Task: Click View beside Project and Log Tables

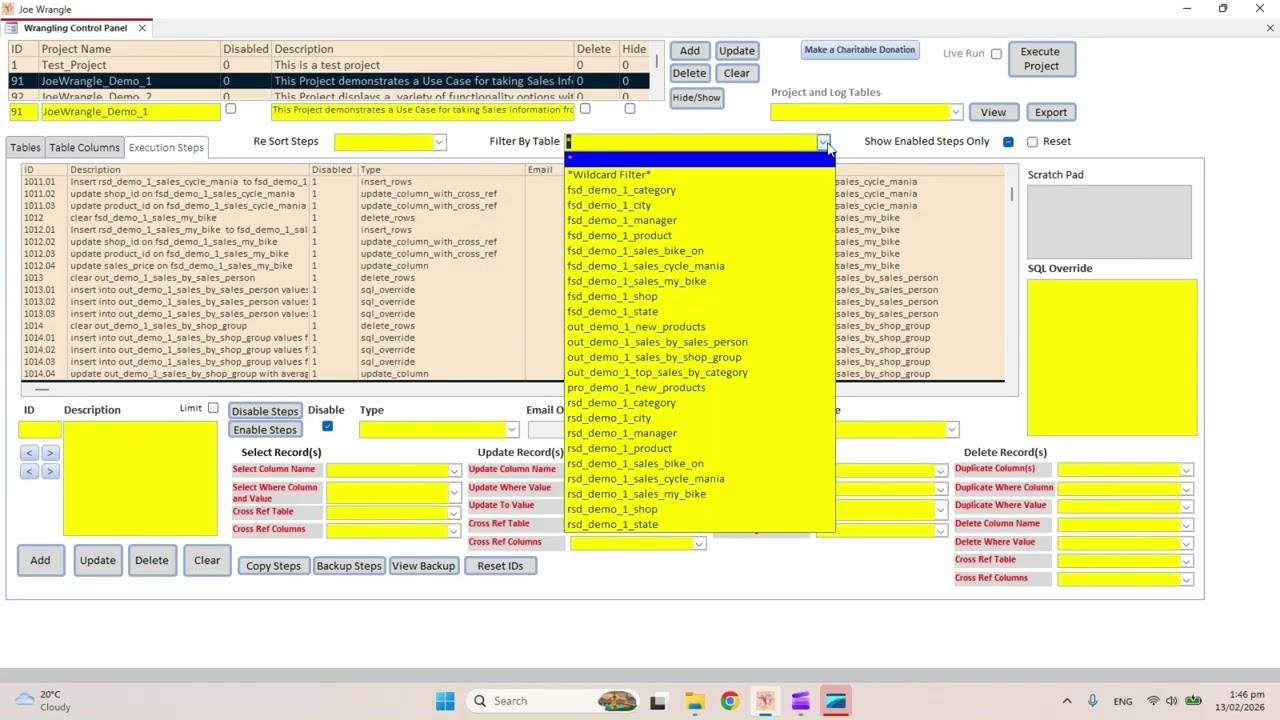Action: (993, 112)
